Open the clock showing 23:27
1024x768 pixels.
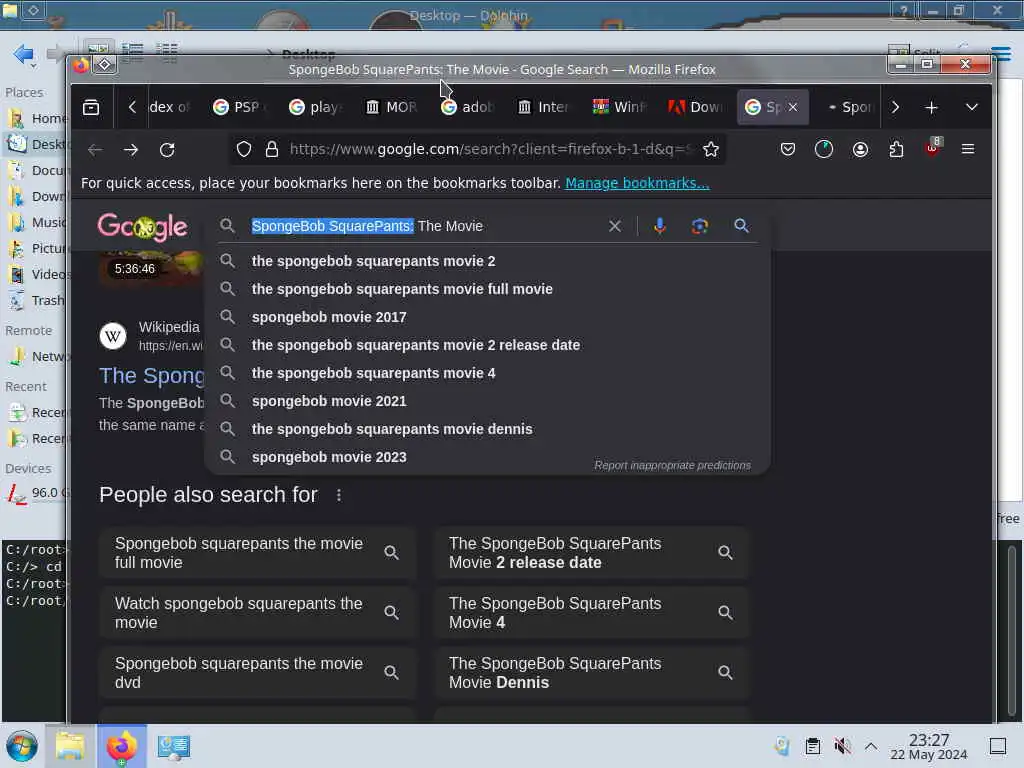(x=929, y=746)
